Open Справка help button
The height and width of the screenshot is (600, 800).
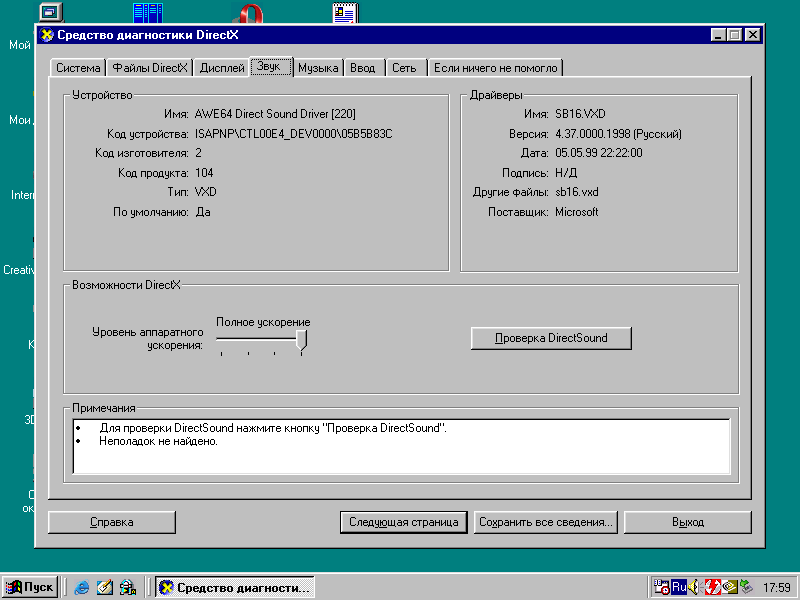[x=112, y=522]
